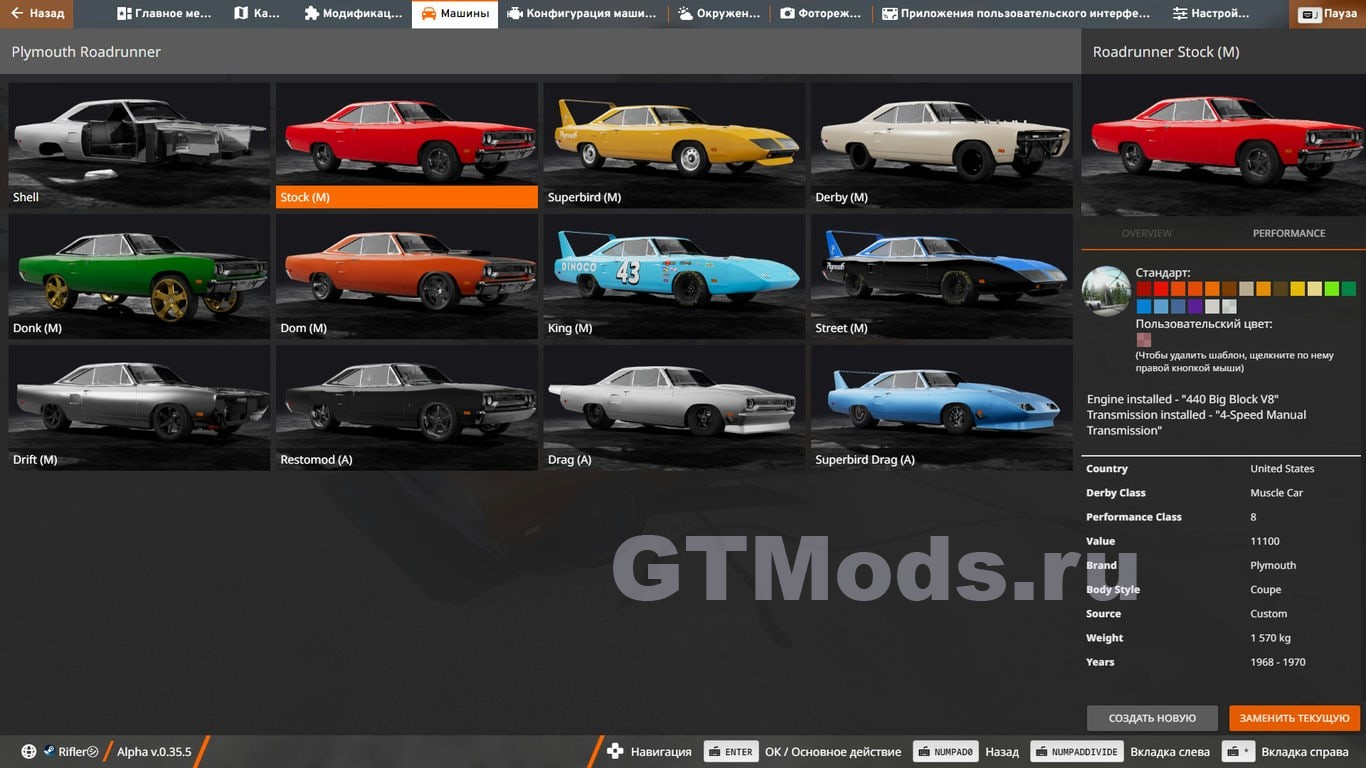Click the Alpha v.0.35.5 version label

point(154,752)
